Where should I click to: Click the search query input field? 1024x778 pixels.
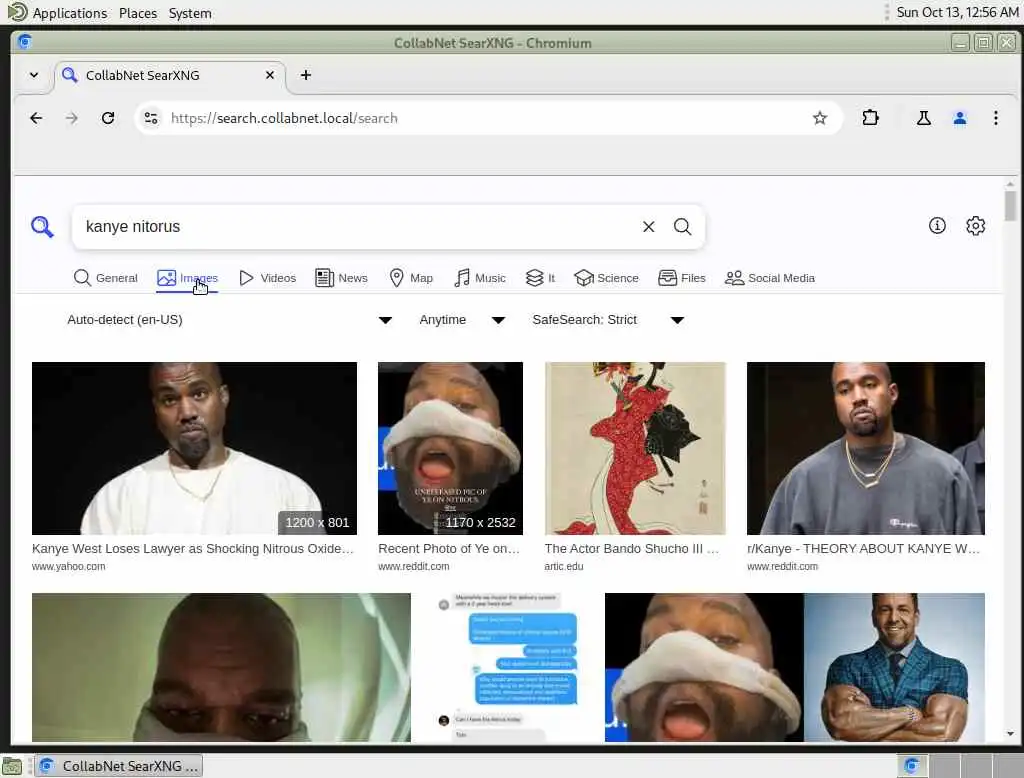(356, 227)
